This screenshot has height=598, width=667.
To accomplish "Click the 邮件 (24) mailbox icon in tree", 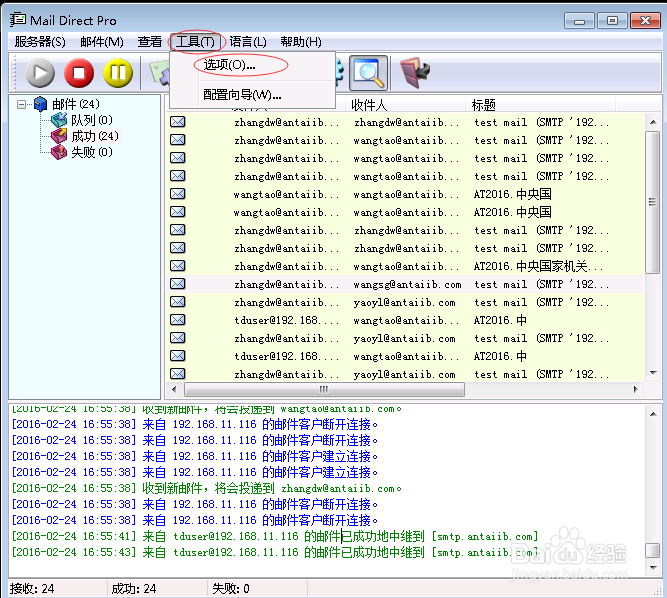I will coord(40,104).
